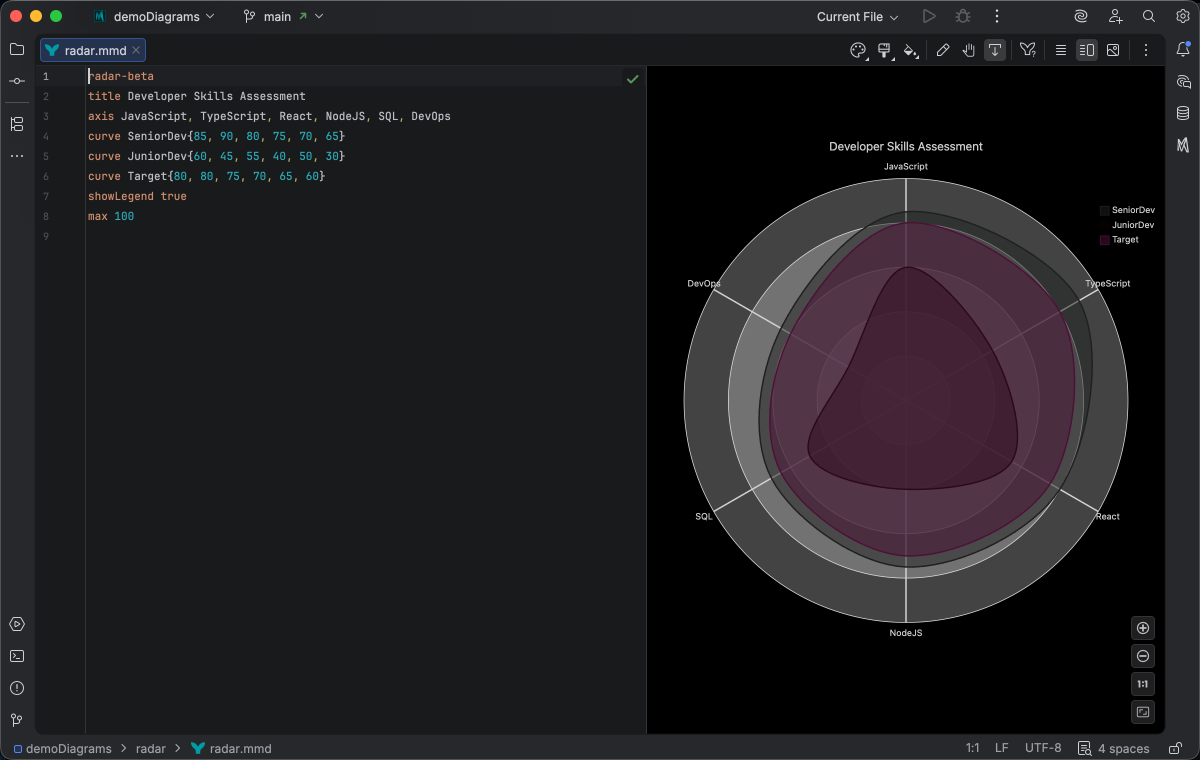
Task: Click the Debug bug icon
Action: point(963,16)
